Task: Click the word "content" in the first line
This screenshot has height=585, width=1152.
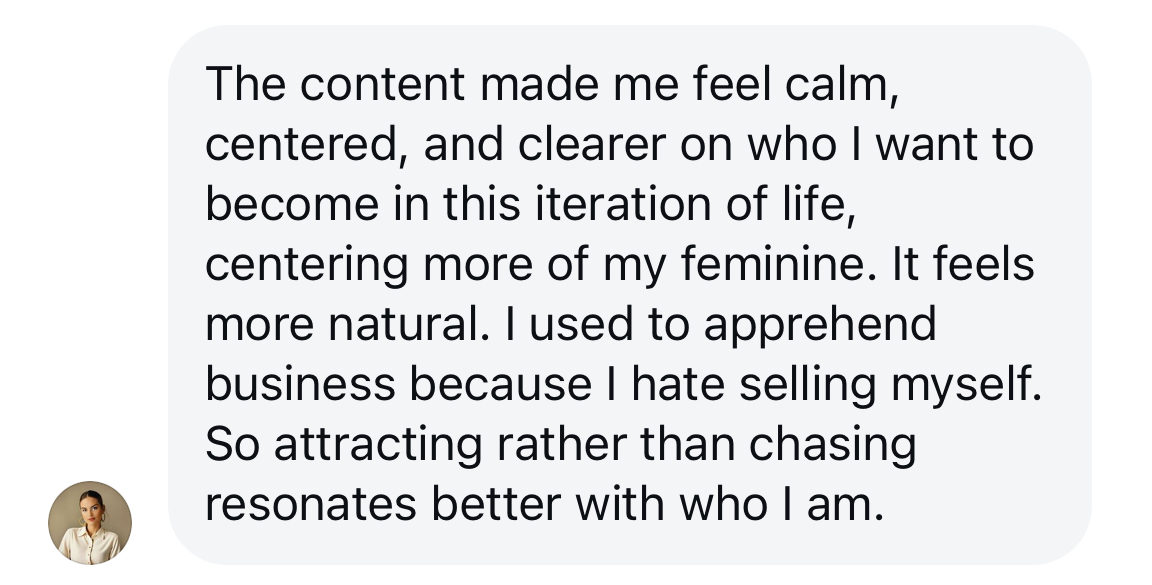Action: point(382,84)
